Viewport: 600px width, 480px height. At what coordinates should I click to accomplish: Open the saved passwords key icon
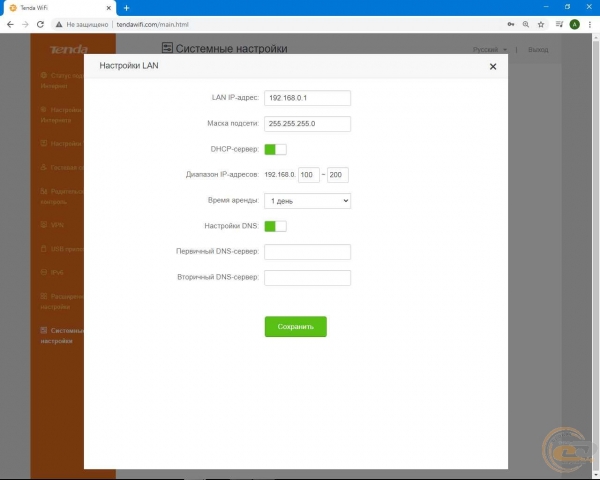[x=510, y=24]
